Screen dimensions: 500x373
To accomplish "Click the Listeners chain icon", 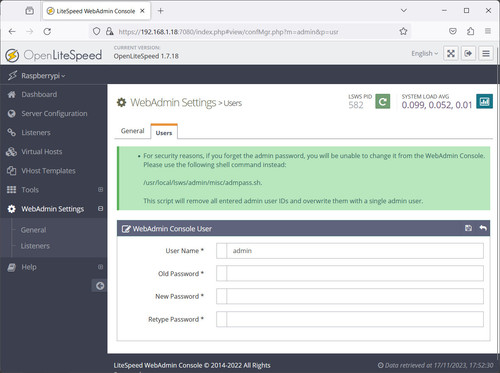I will point(12,133).
